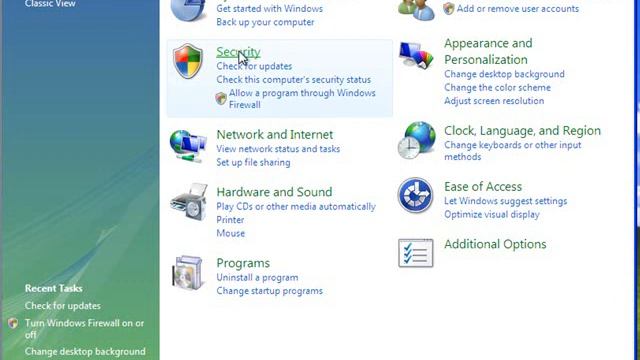Open Check for updates under Security
The width and height of the screenshot is (640, 360).
click(254, 66)
